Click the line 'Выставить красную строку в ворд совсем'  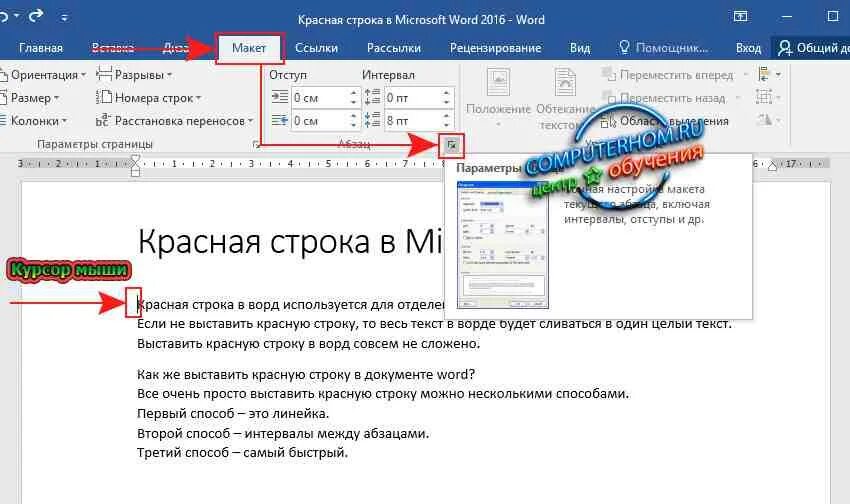[x=308, y=344]
